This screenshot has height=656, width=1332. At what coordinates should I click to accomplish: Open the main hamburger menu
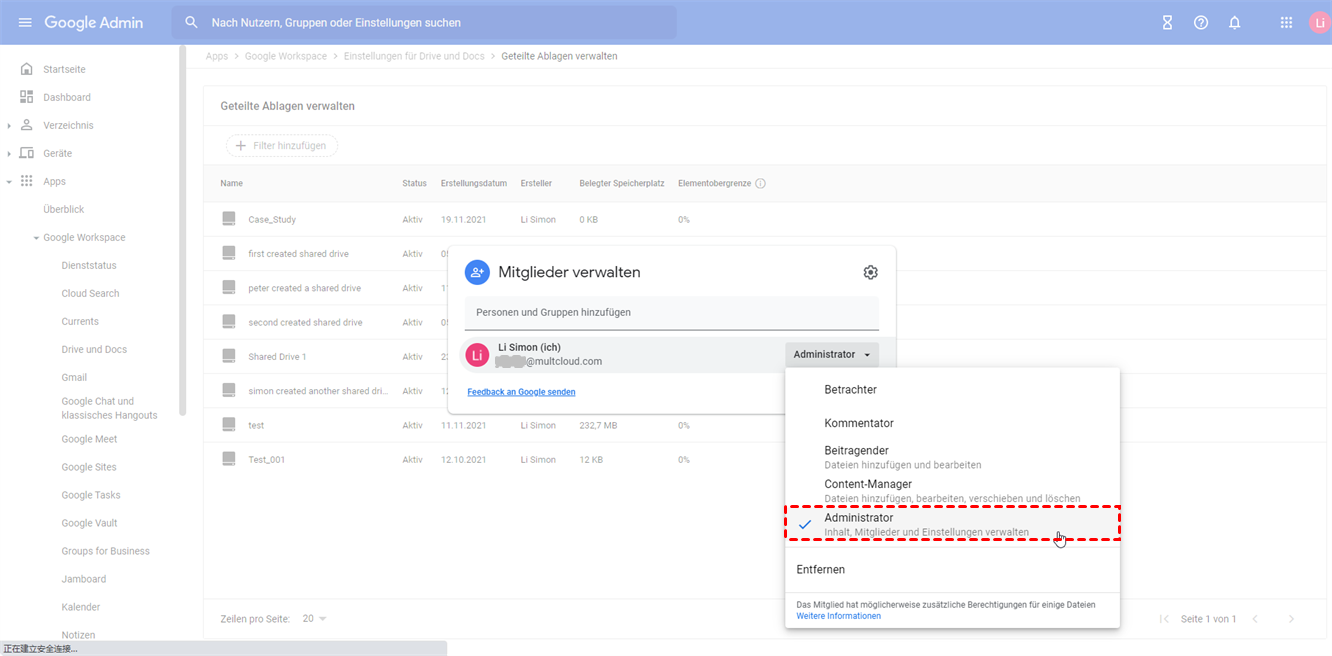(x=25, y=23)
